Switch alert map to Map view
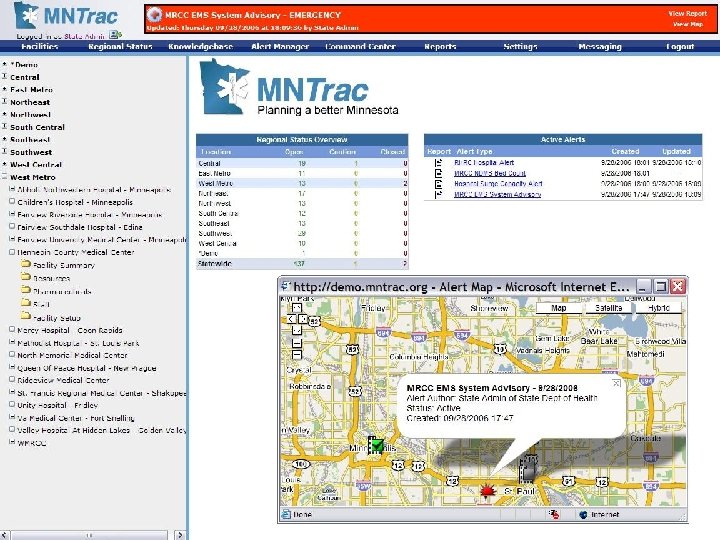Screen dimensions: 720x540 (x=558, y=308)
